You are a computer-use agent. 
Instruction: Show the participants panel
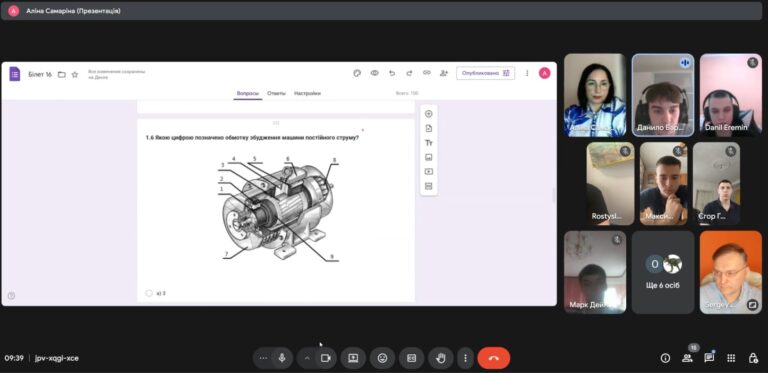(x=688, y=358)
